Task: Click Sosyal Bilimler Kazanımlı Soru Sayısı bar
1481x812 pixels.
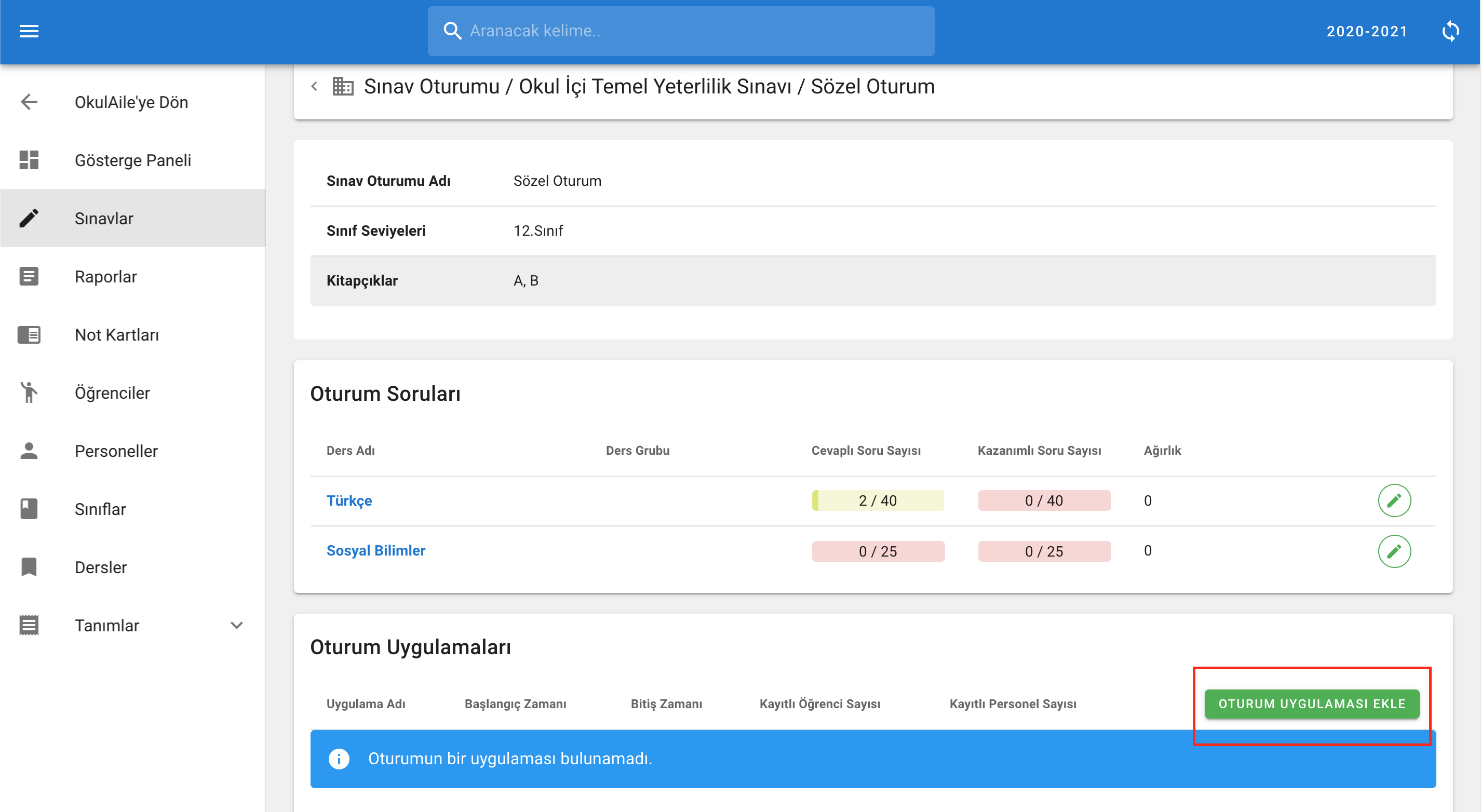Action: [x=1044, y=551]
